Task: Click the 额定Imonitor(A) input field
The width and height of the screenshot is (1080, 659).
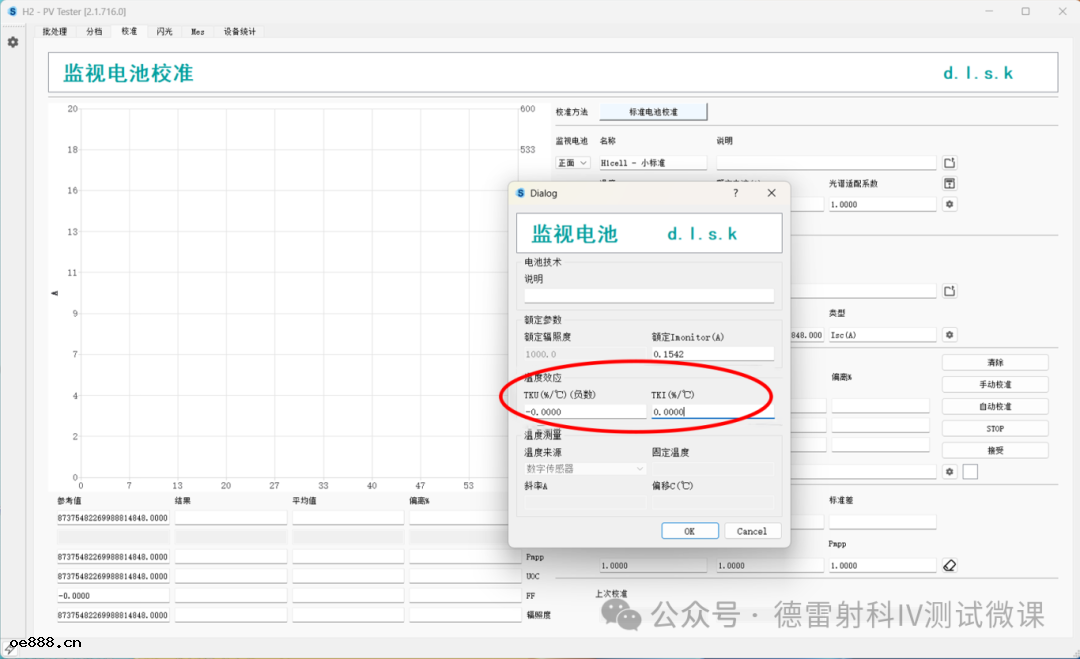Action: [x=712, y=354]
